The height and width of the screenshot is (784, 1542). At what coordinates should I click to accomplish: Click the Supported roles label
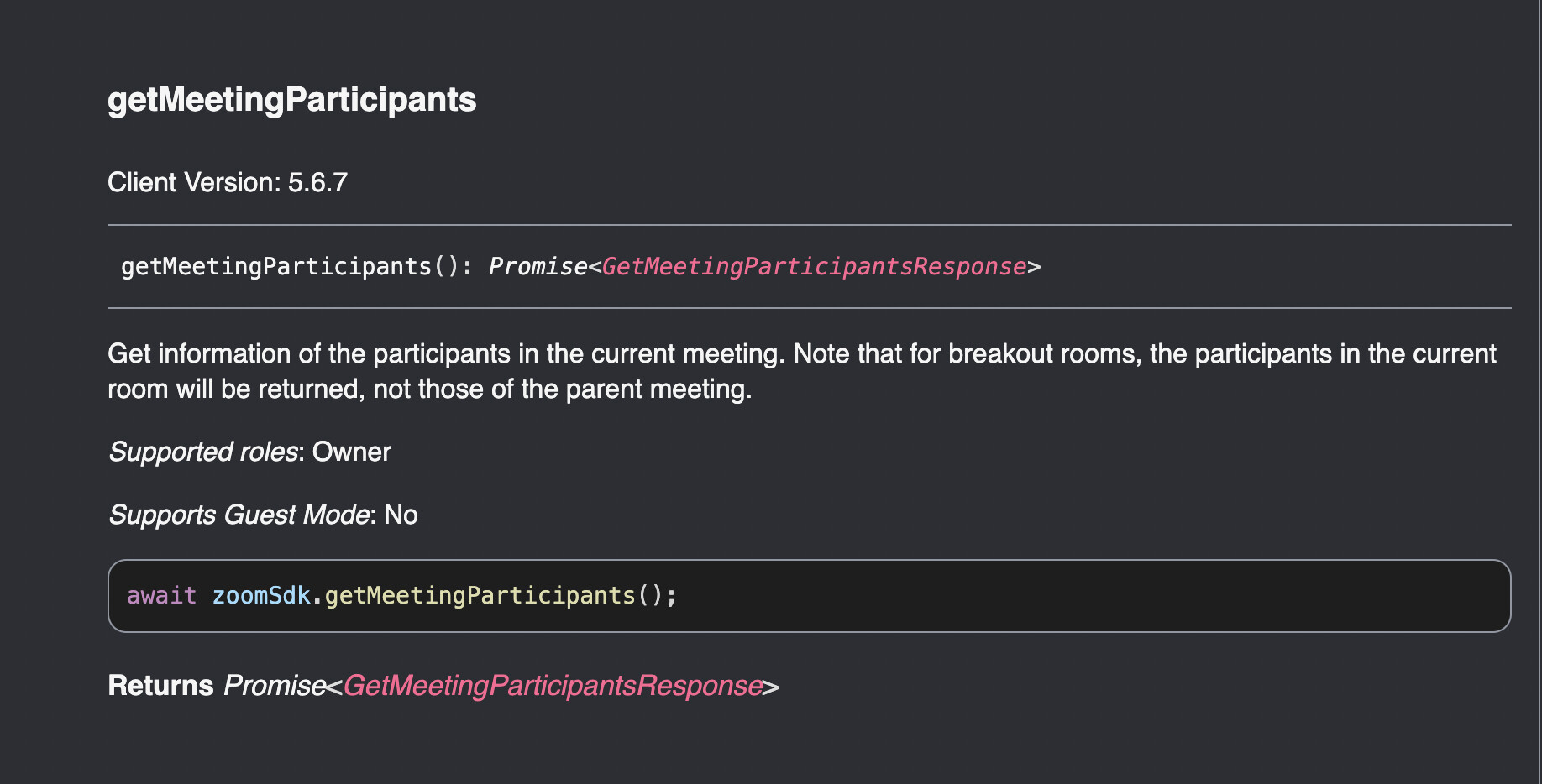pyautogui.click(x=203, y=452)
